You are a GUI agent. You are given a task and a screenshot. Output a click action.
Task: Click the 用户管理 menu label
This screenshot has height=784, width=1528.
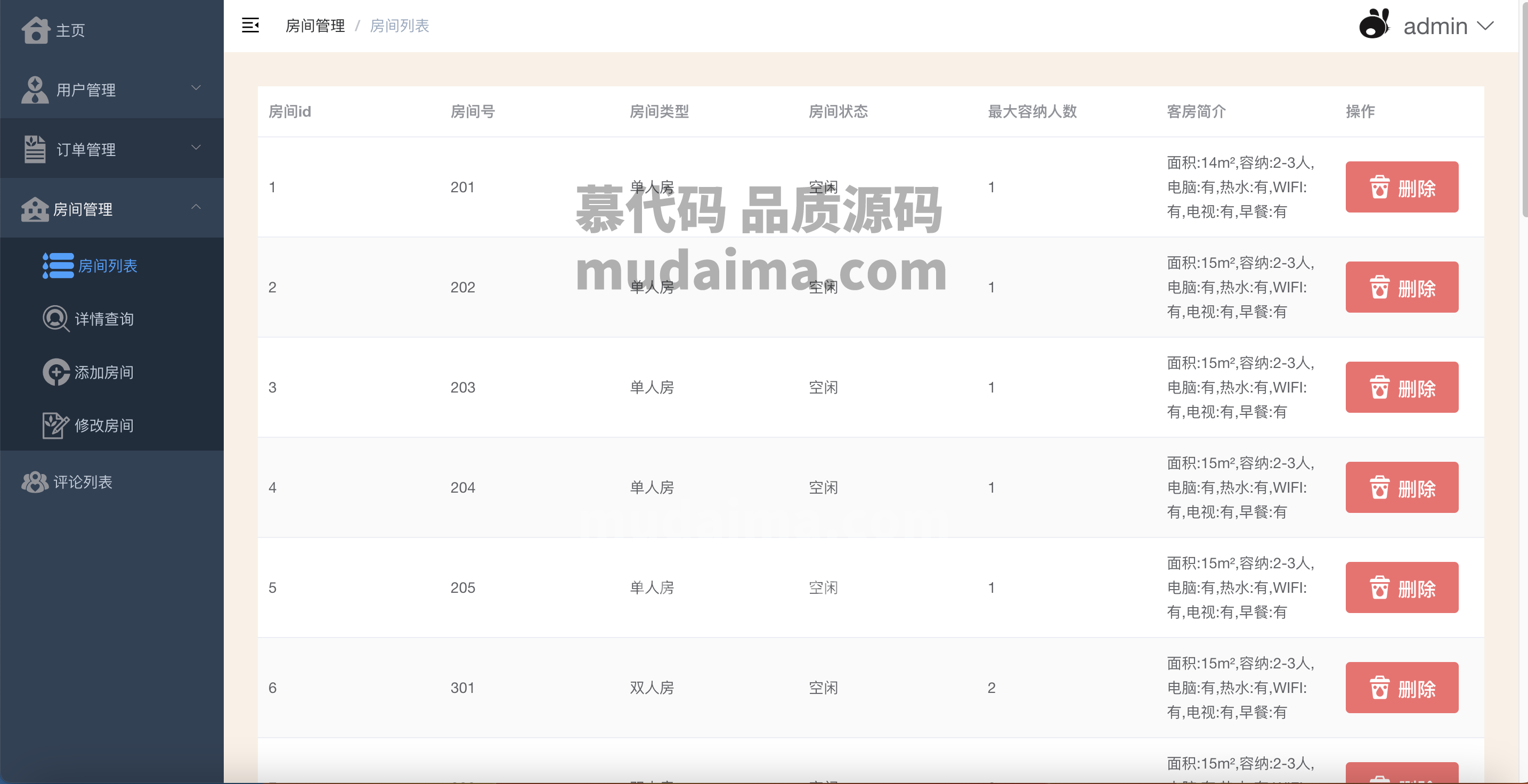(86, 90)
